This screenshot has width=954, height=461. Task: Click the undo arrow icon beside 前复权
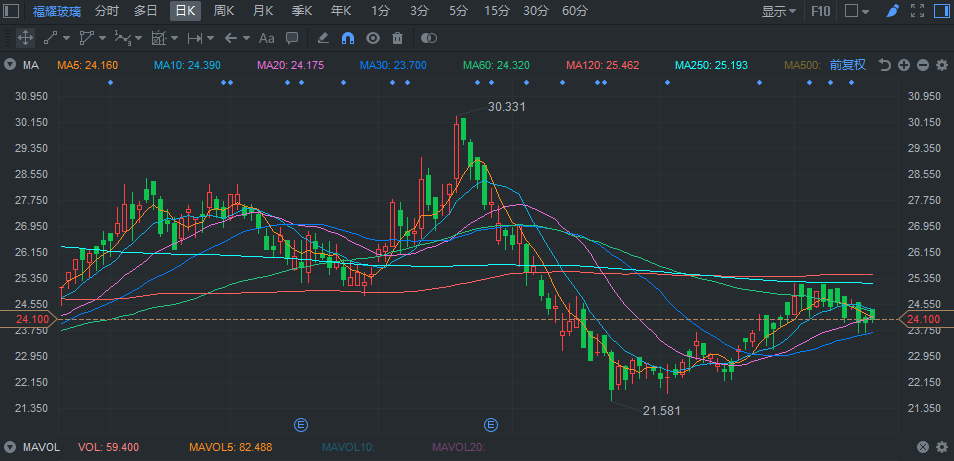885,65
